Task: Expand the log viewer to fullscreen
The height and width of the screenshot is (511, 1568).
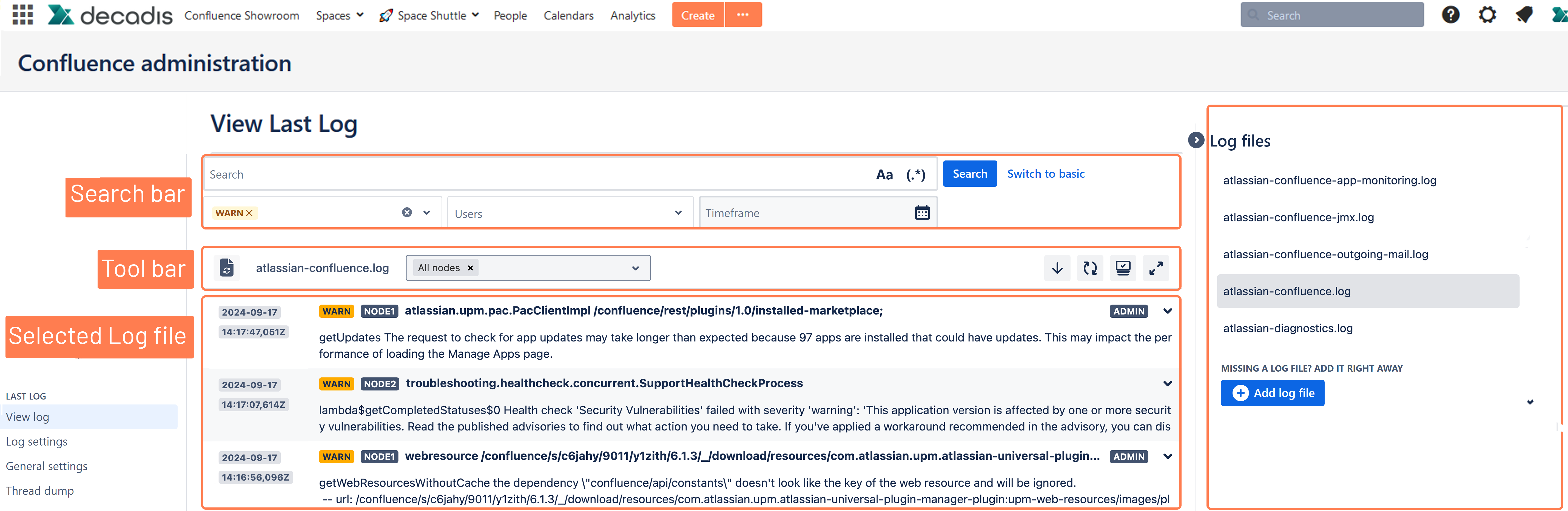Action: (x=1156, y=268)
